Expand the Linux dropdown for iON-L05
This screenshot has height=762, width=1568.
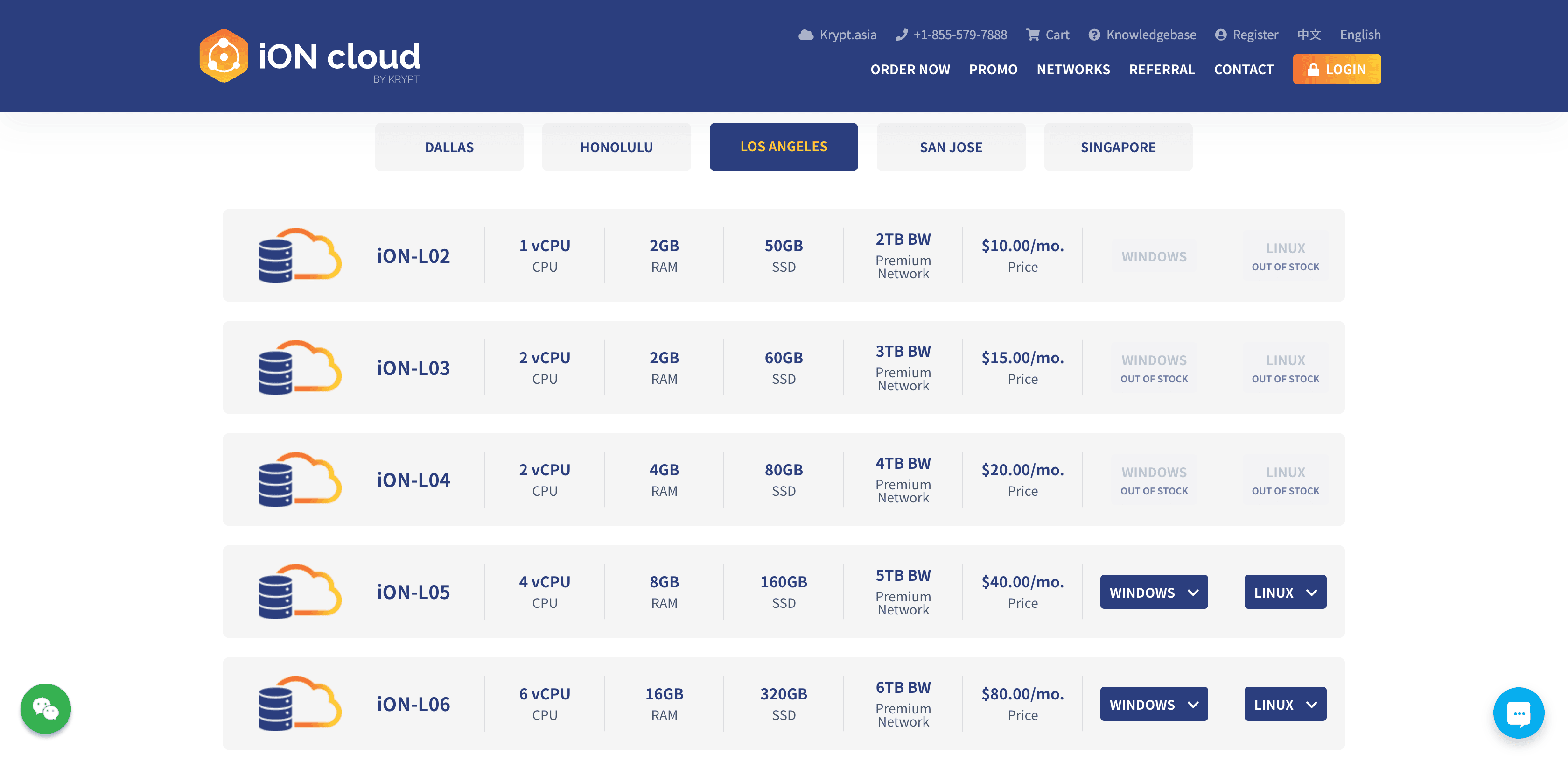1285,592
